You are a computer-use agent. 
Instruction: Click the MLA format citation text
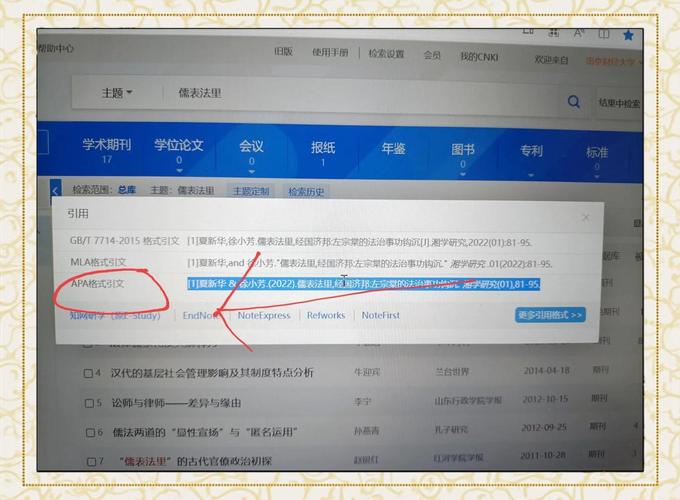369,263
